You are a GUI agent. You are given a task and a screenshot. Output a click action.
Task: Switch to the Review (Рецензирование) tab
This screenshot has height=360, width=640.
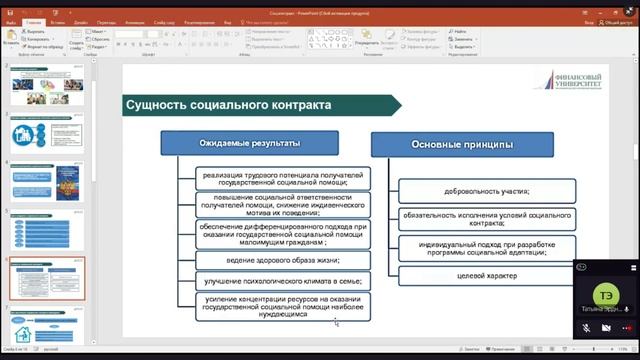[x=200, y=22]
